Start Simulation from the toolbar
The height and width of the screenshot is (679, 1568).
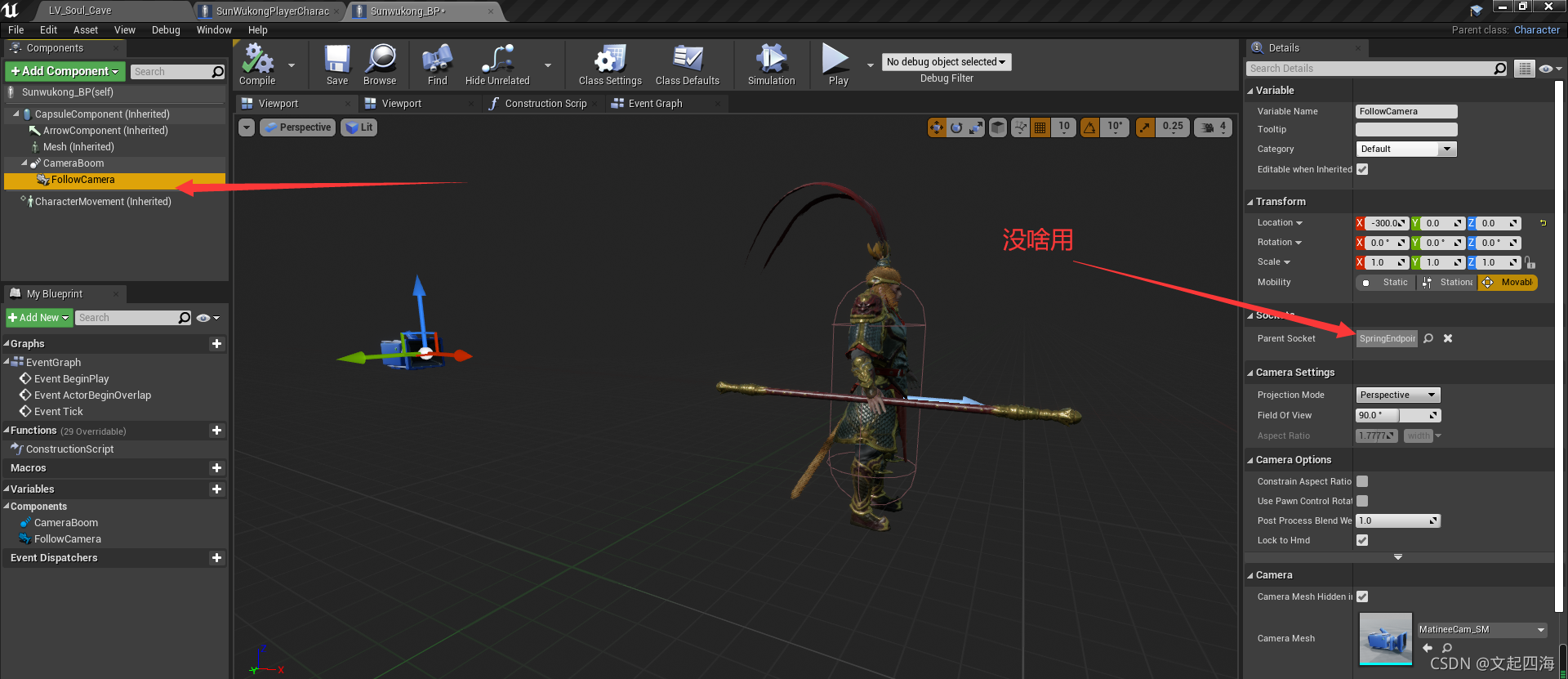coord(771,65)
